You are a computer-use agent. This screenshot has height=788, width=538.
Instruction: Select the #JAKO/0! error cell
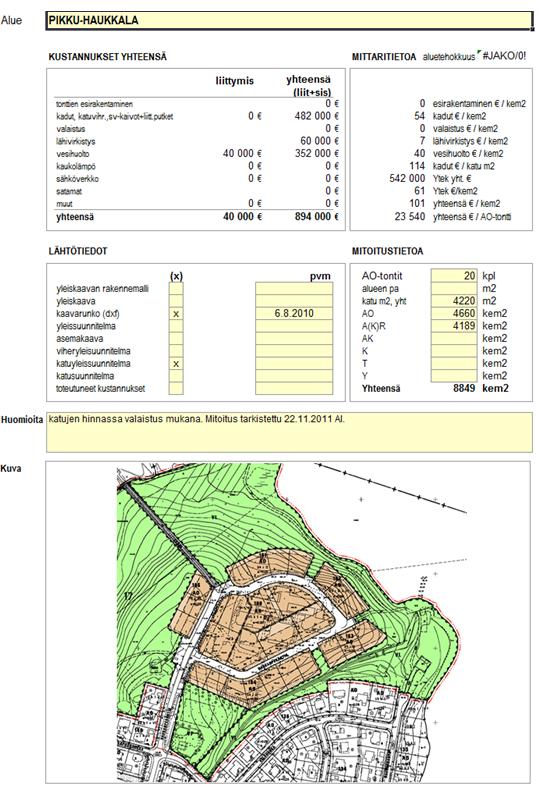coord(504,56)
